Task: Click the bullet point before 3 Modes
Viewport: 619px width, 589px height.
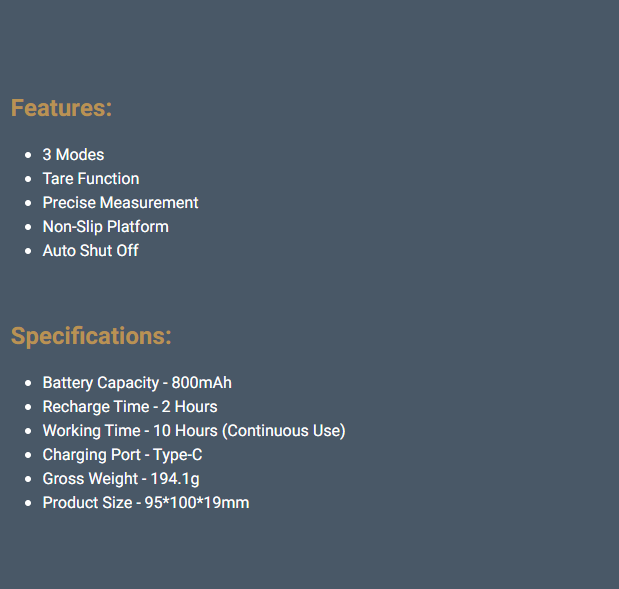Action: point(27,156)
